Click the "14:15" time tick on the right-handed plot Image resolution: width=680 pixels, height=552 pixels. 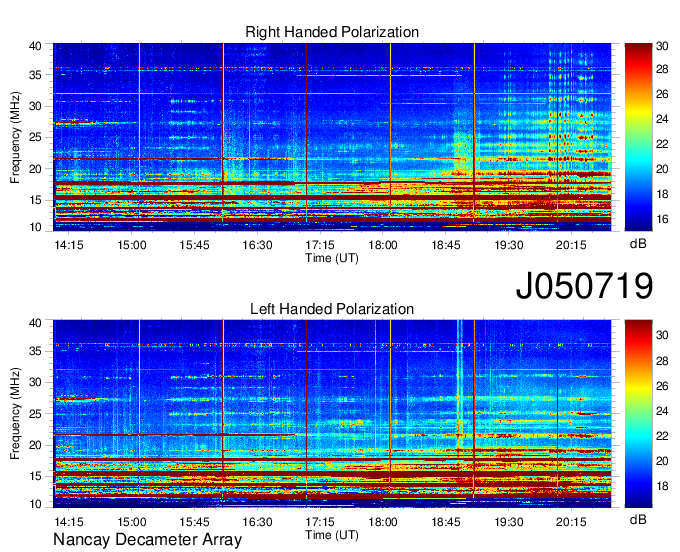(69, 245)
